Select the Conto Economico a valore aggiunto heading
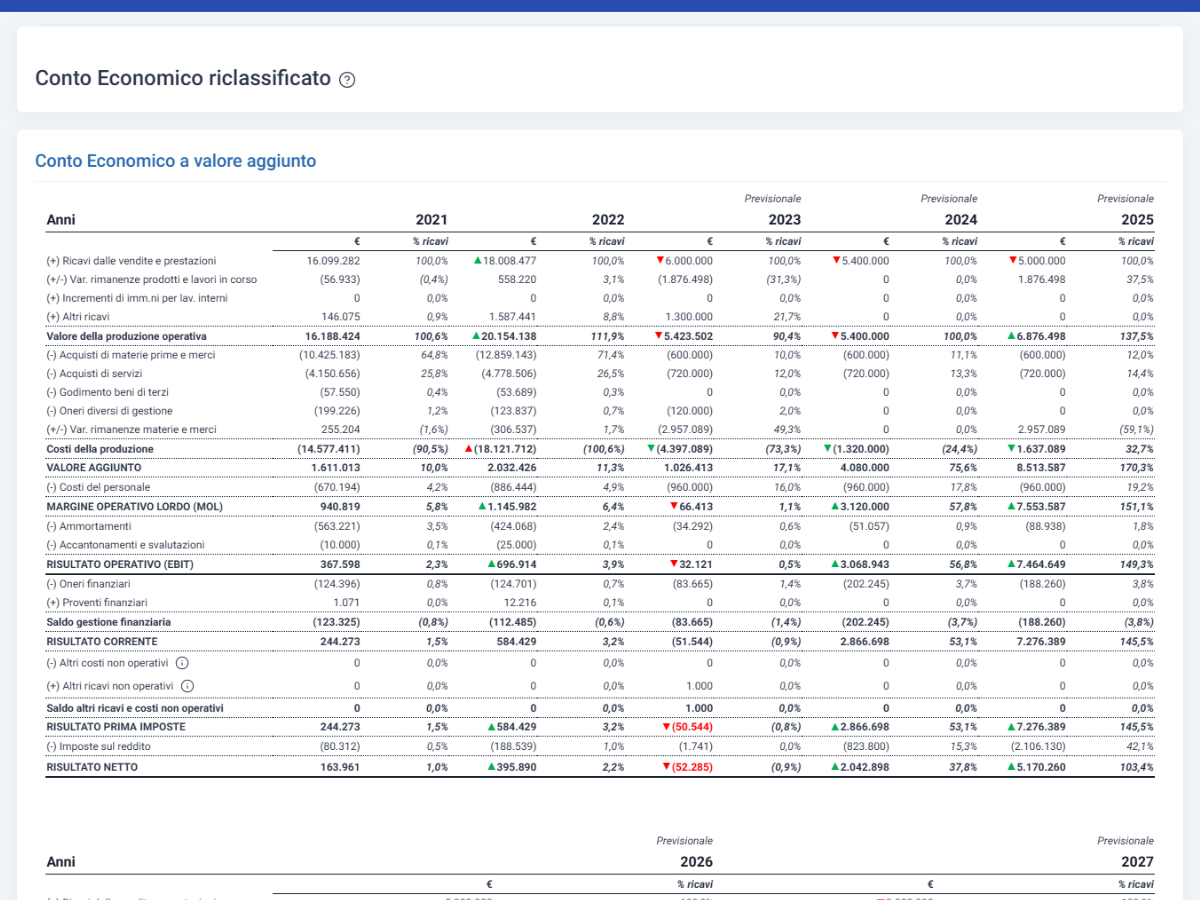This screenshot has width=1200, height=900. [175, 160]
